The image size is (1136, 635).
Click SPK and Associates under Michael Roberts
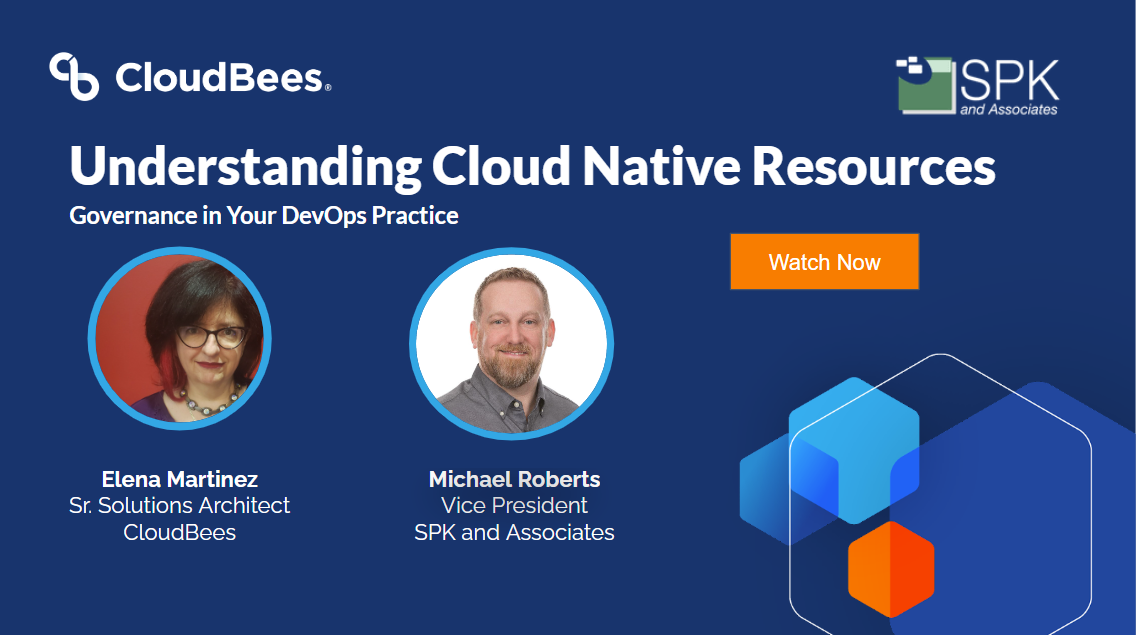[x=514, y=532]
